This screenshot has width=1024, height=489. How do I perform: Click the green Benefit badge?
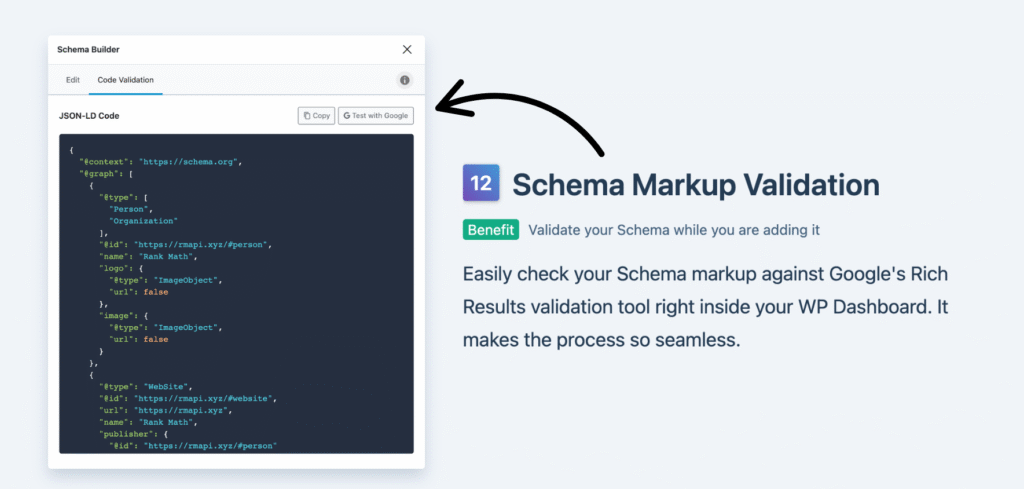[x=491, y=230]
